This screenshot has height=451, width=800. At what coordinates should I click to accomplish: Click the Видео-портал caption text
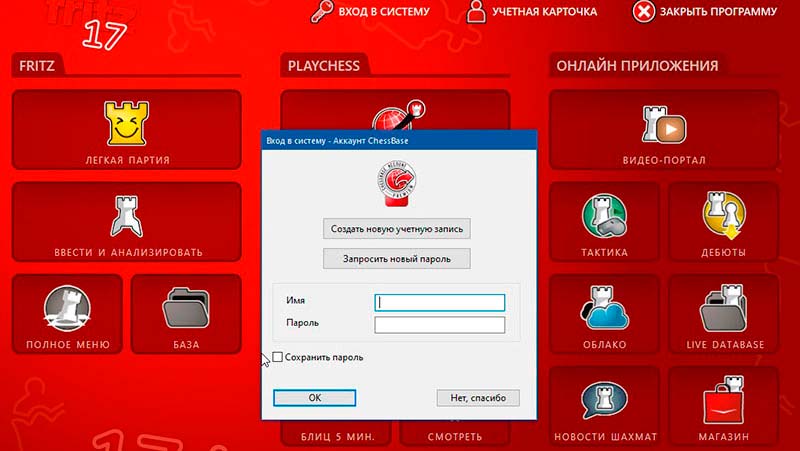(x=664, y=160)
